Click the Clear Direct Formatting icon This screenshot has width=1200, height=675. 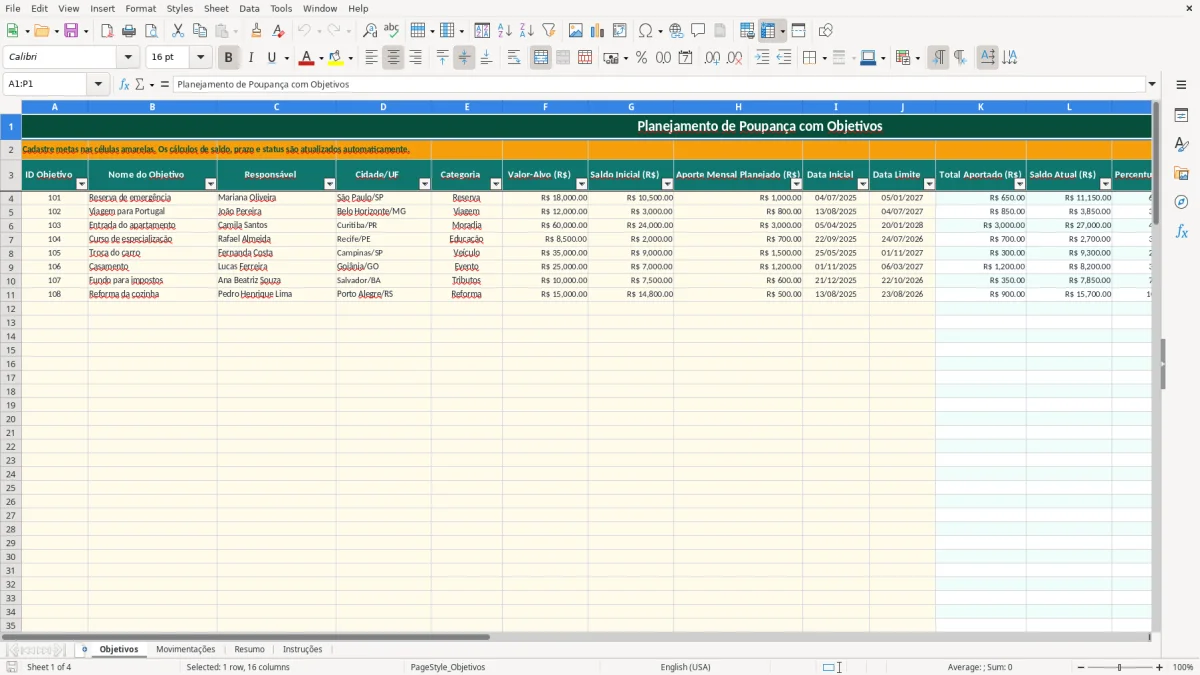(279, 31)
